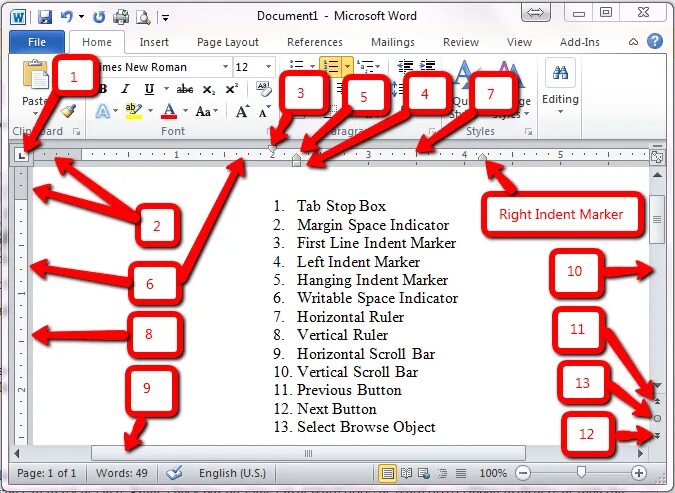Click Shrink Font button
675x493 pixels.
pyautogui.click(x=264, y=111)
